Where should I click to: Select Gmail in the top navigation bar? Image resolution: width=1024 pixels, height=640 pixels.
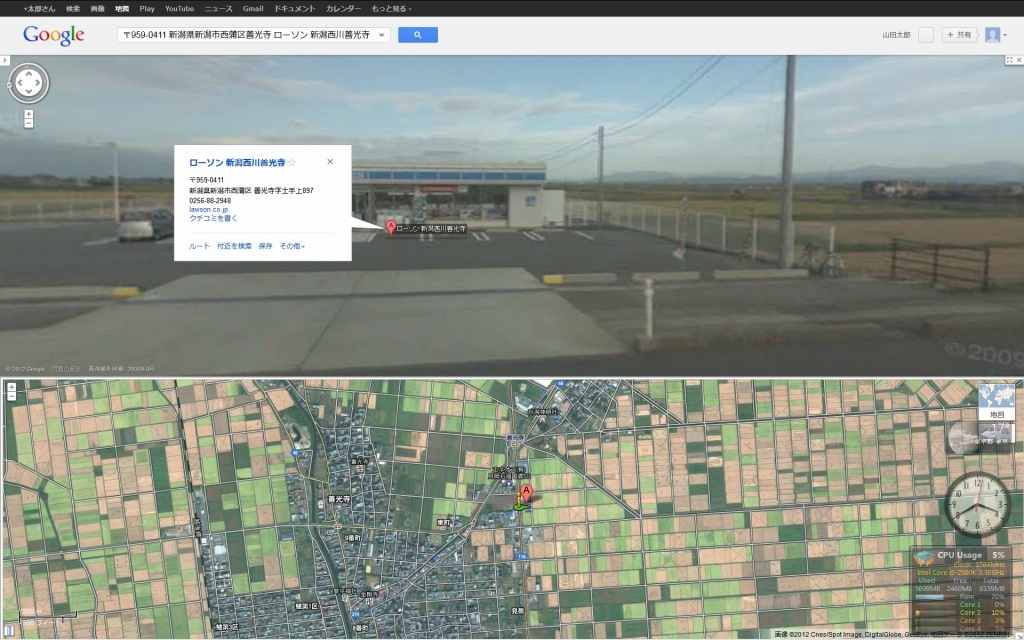(253, 8)
